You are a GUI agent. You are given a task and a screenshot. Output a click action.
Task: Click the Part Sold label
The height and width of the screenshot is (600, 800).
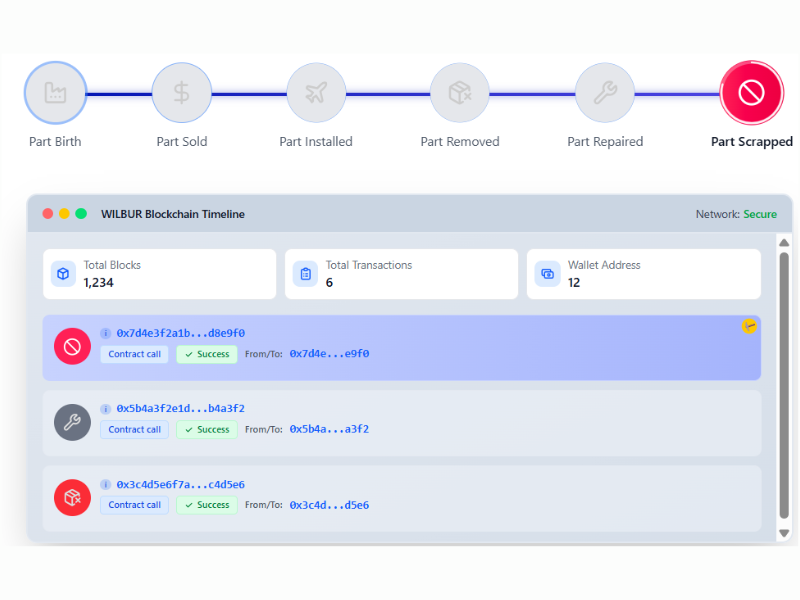182,141
